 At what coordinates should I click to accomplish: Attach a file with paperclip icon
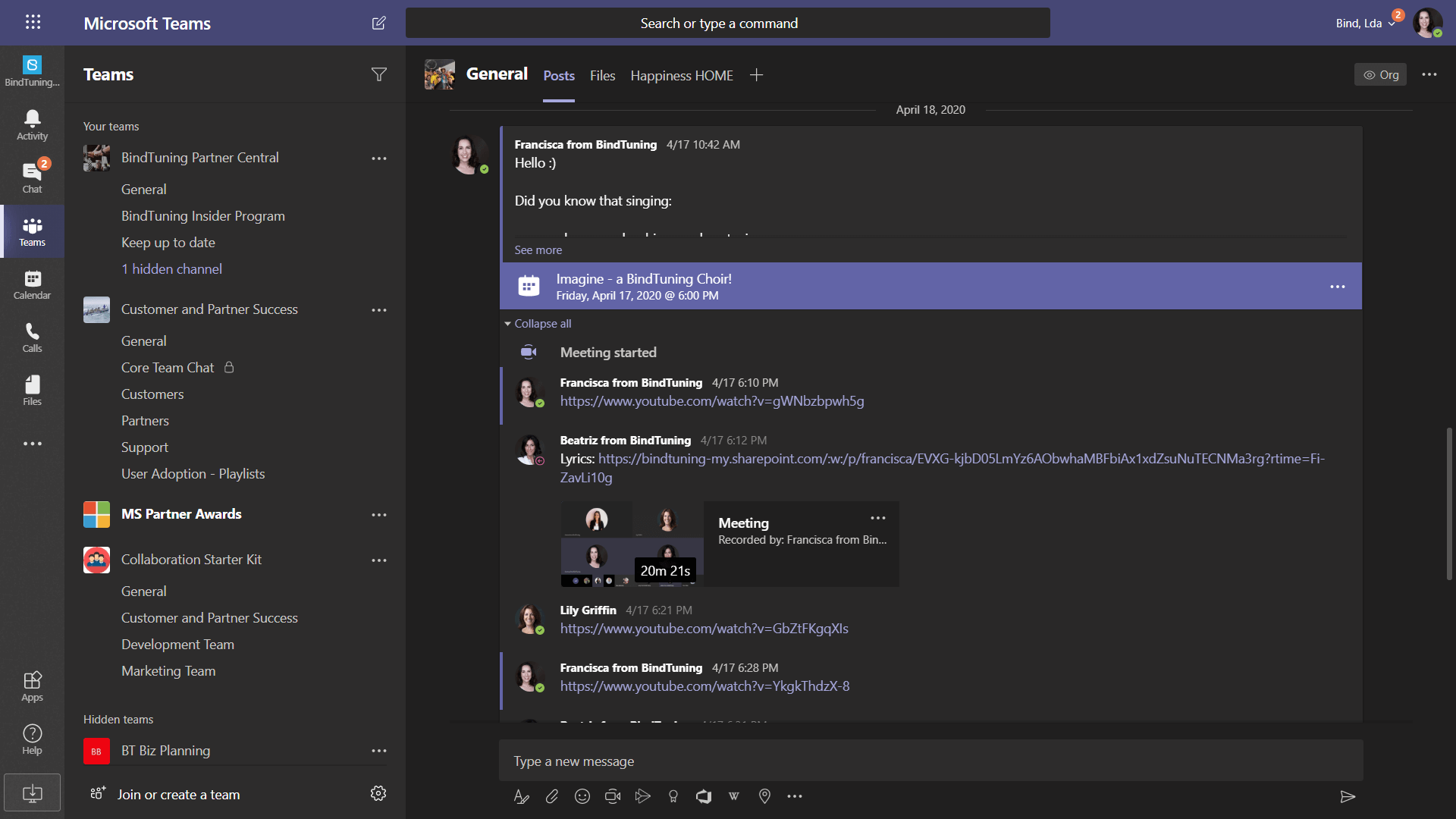[551, 796]
